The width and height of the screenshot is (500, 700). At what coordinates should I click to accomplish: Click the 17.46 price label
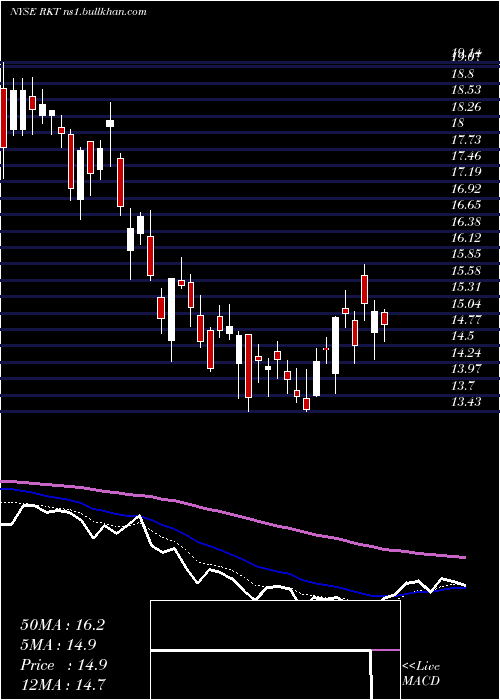[466, 156]
